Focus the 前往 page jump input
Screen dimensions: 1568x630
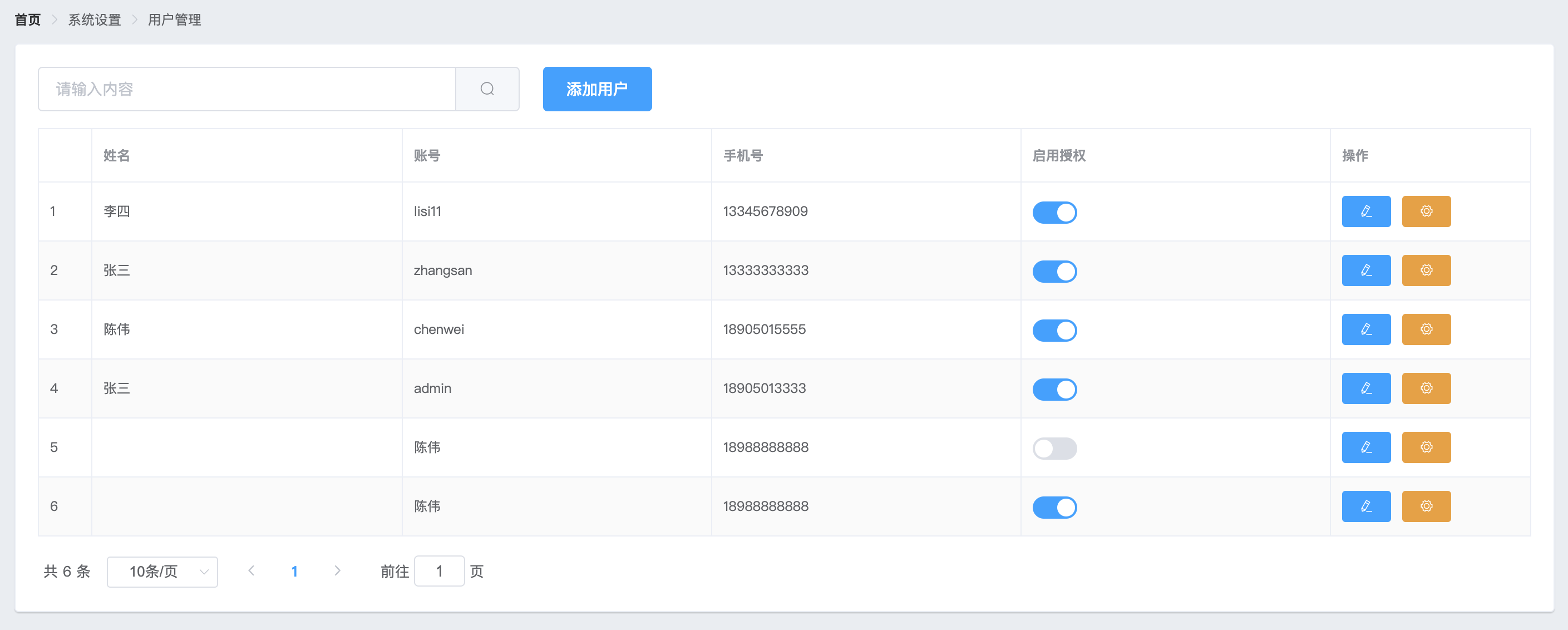(x=440, y=571)
